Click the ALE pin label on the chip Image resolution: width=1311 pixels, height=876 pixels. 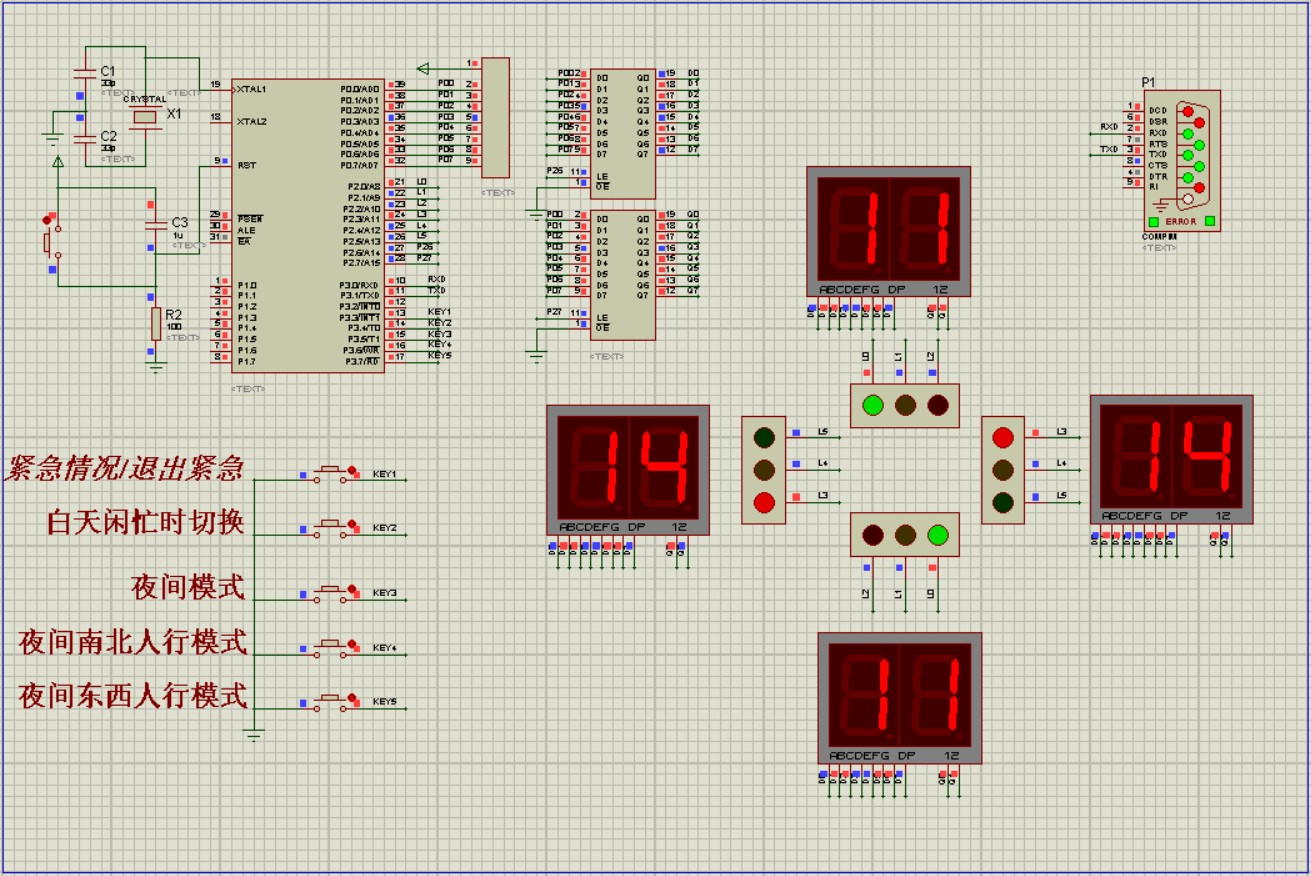click(x=246, y=229)
